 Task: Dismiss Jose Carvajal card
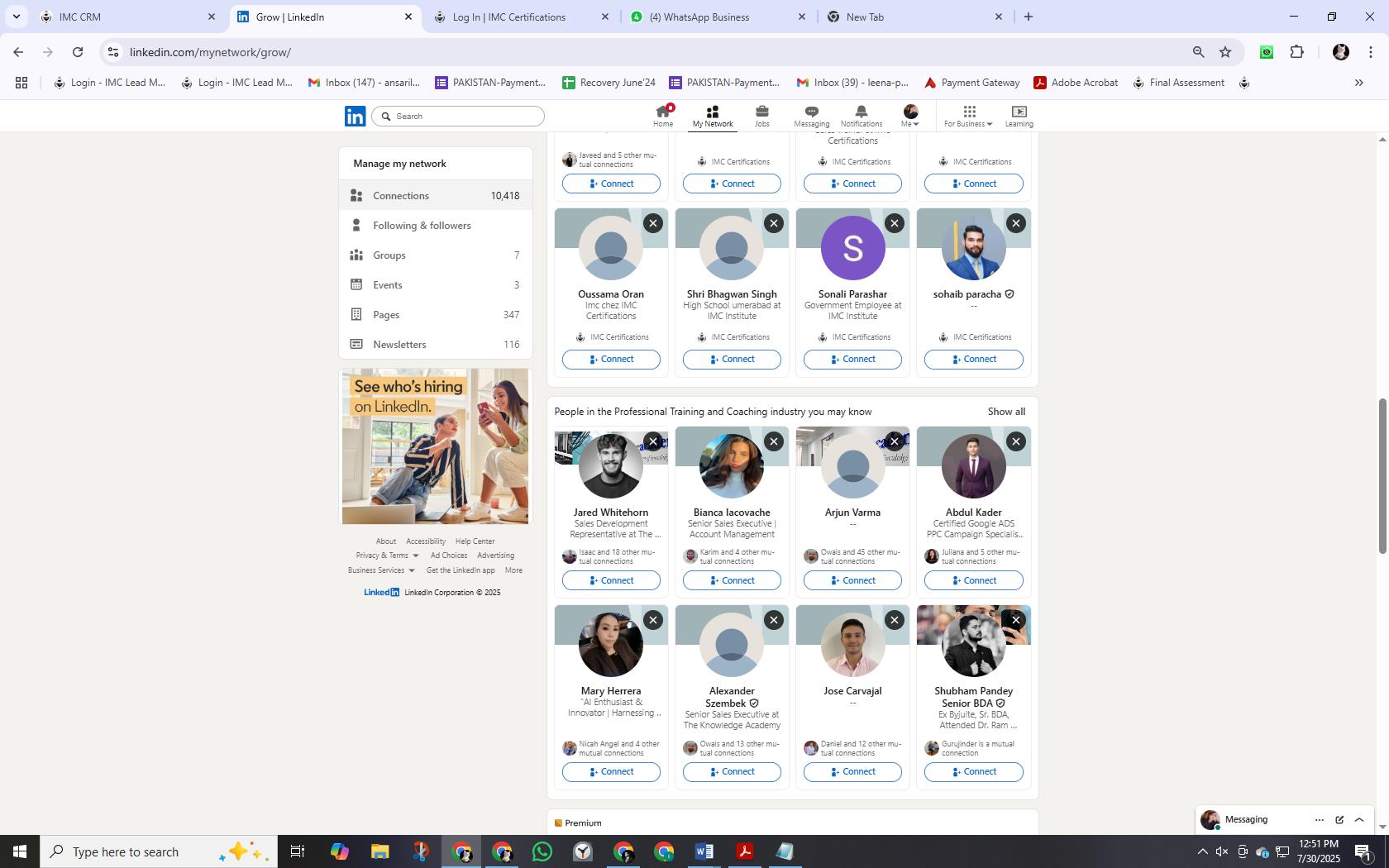[895, 620]
